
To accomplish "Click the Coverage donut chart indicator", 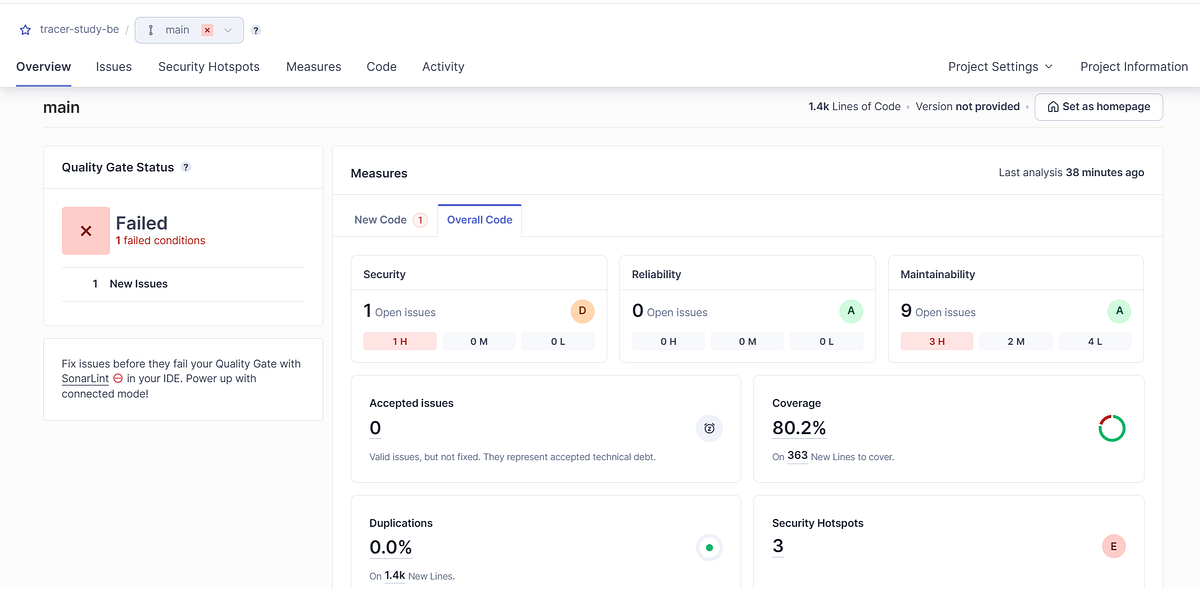I will [1111, 428].
